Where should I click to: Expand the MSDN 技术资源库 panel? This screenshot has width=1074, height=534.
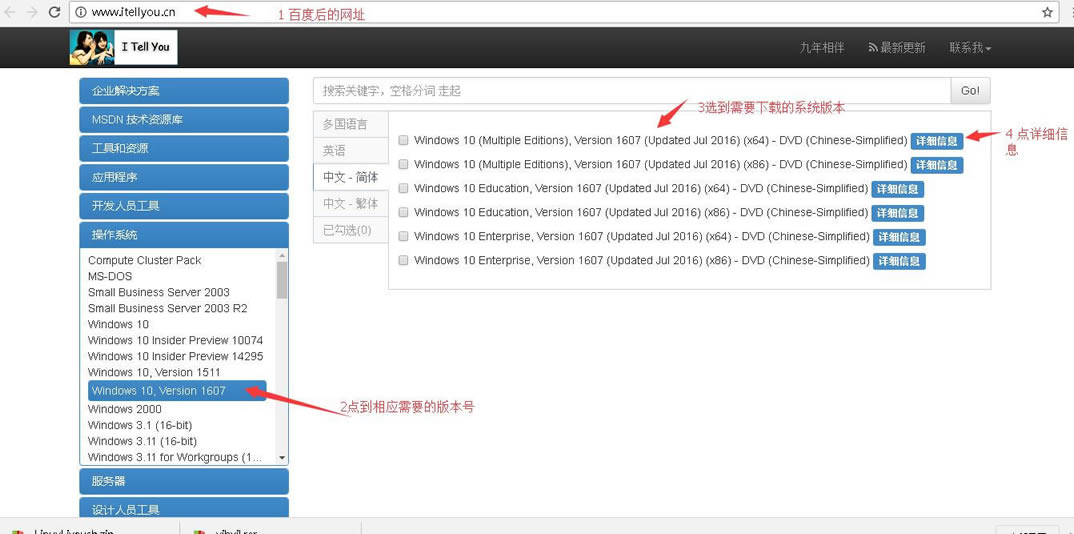click(184, 120)
